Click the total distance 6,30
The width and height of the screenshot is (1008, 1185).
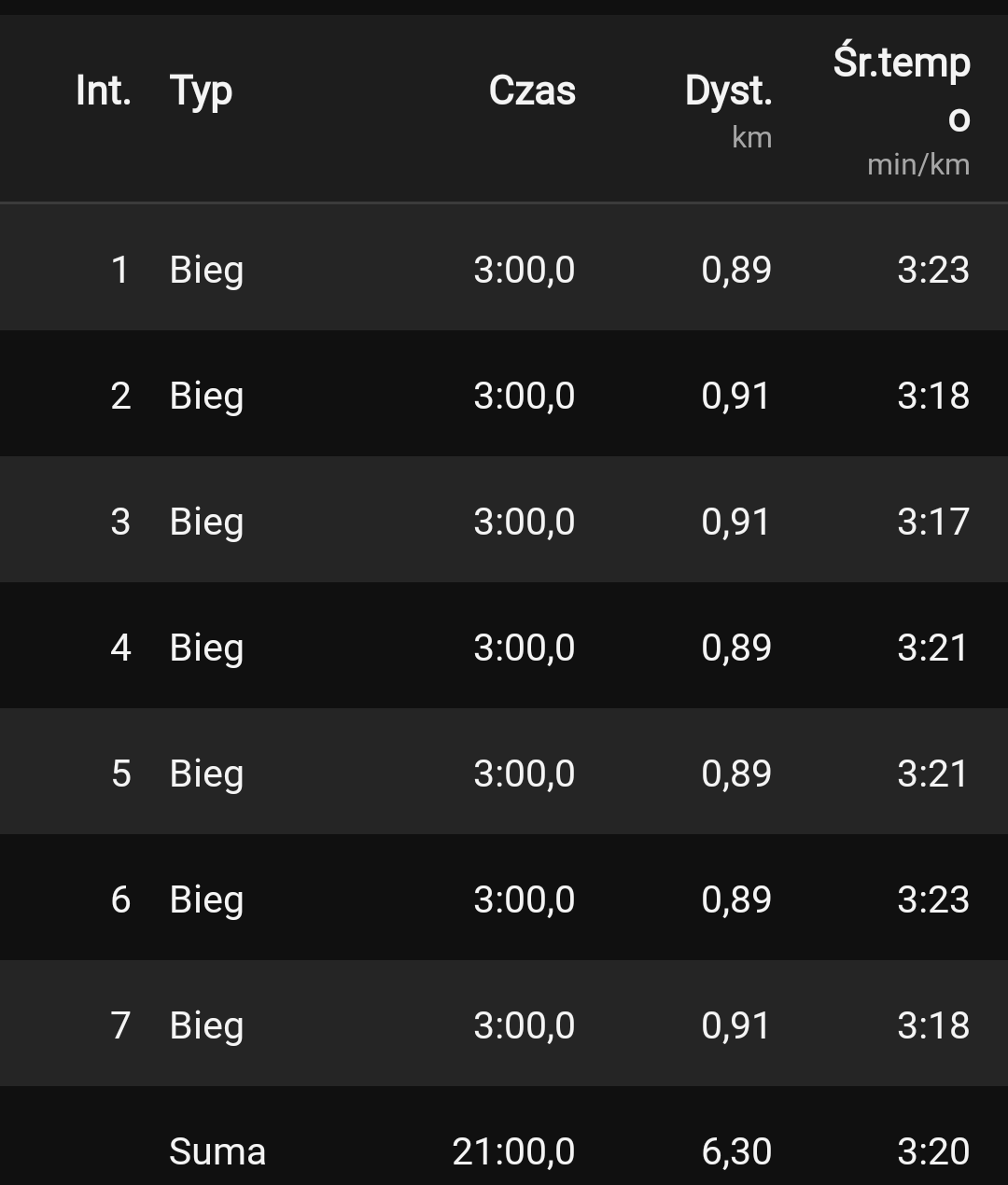tap(736, 1151)
